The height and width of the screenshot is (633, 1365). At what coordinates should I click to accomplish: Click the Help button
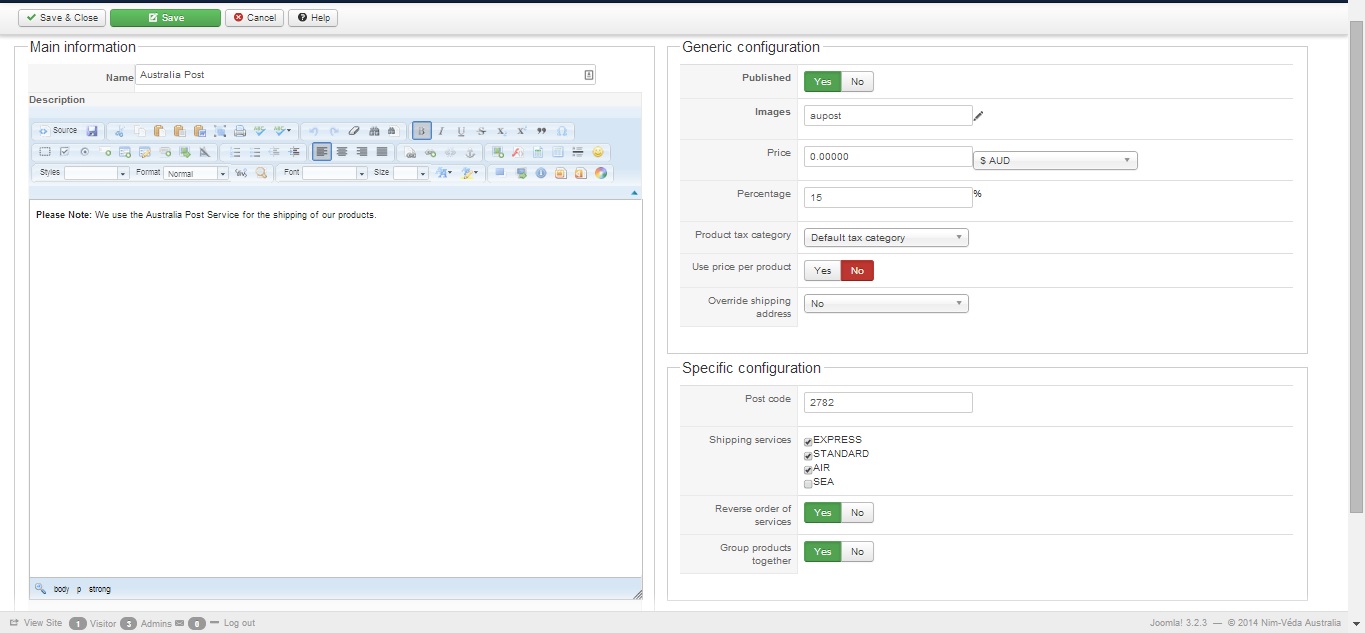(313, 18)
